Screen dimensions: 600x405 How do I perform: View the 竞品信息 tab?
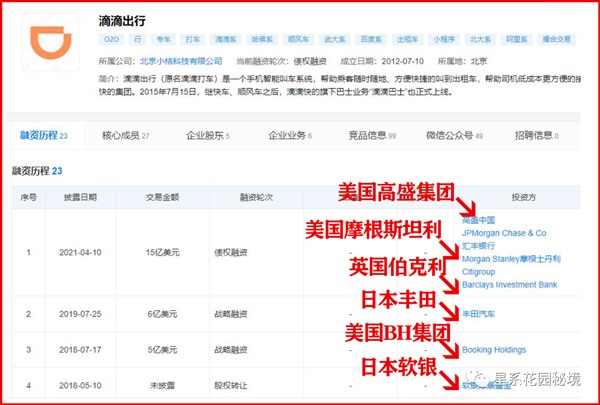tap(372, 136)
